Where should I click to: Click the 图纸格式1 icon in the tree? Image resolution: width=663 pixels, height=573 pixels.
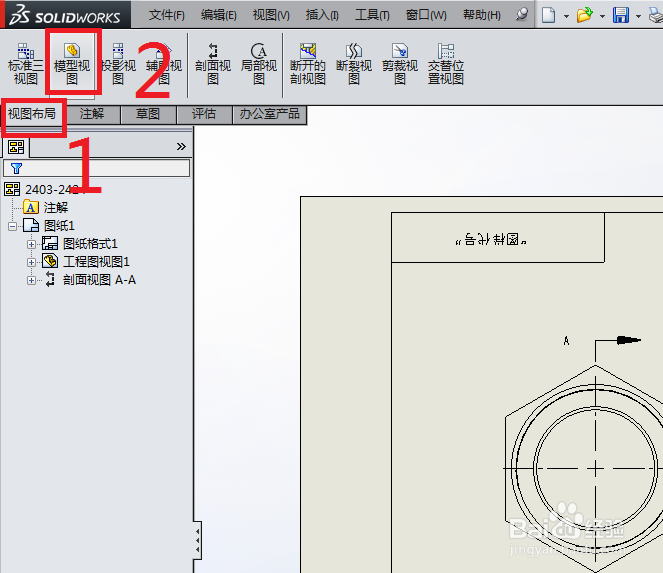(50, 243)
